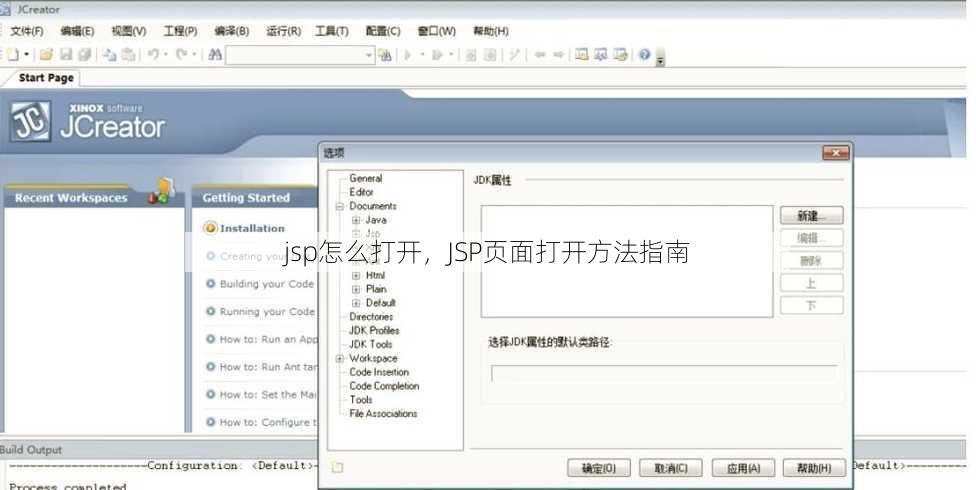The image size is (976, 490).
Task: Click the 取消(C) button
Action: tap(671, 468)
